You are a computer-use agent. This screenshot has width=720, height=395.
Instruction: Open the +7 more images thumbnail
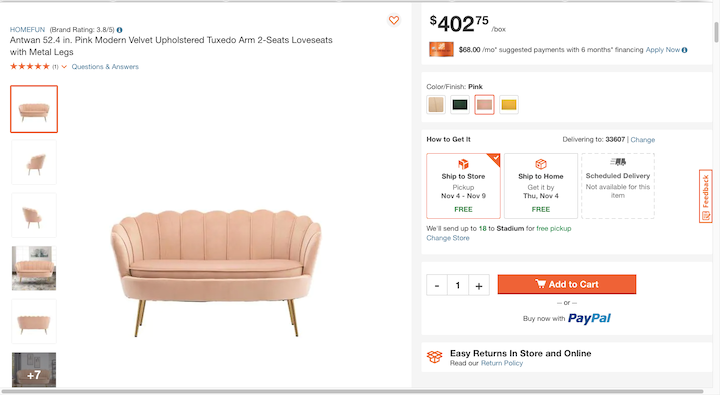(34, 370)
